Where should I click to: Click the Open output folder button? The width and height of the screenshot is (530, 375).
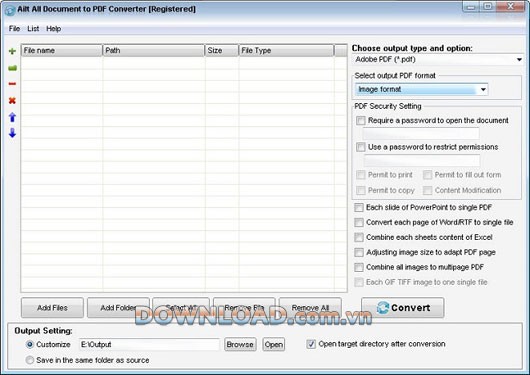(x=274, y=345)
